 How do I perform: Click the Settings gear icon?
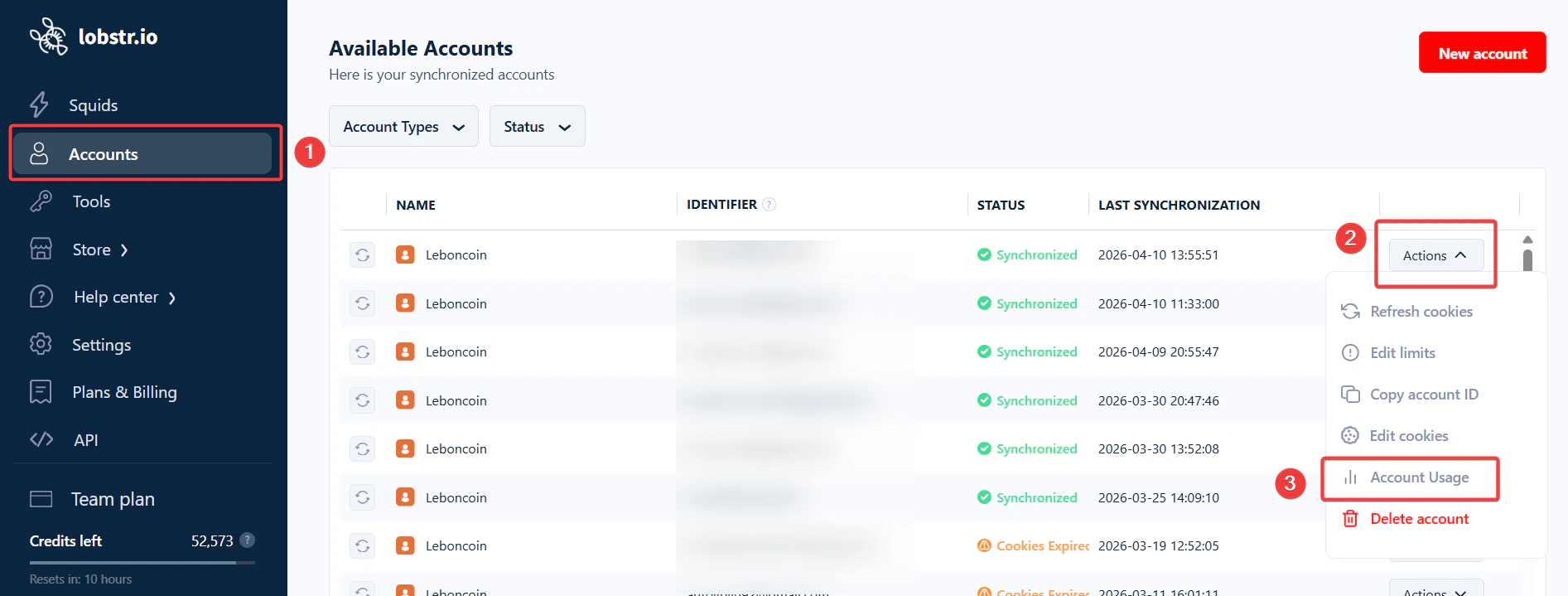[41, 344]
